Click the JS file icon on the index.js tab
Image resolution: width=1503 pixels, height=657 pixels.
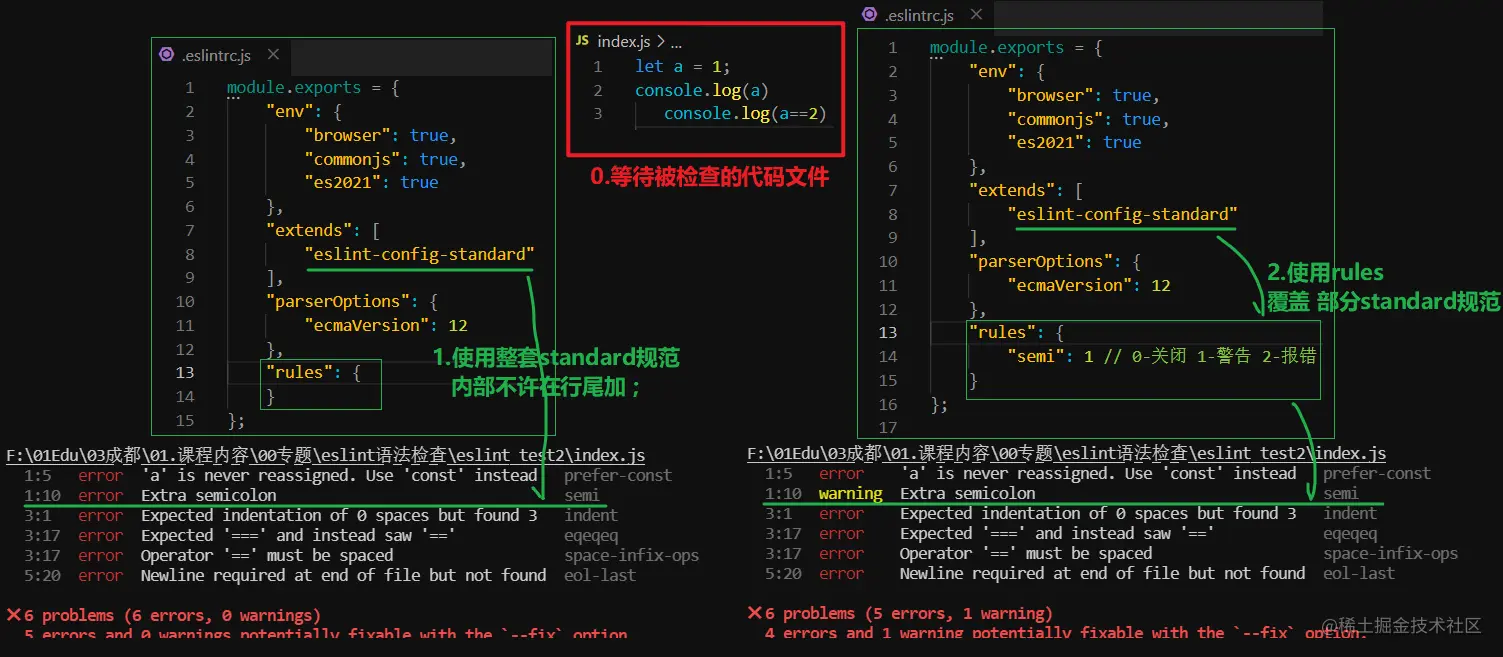(x=583, y=41)
